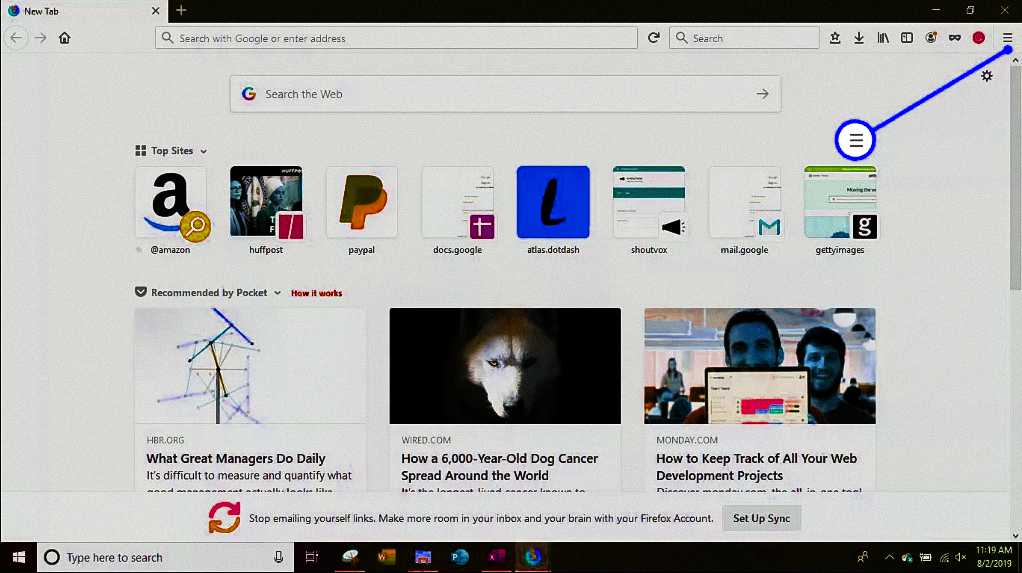Viewport: 1022px width, 573px height.
Task: Open the blue P taskbar app icon
Action: 460,557
